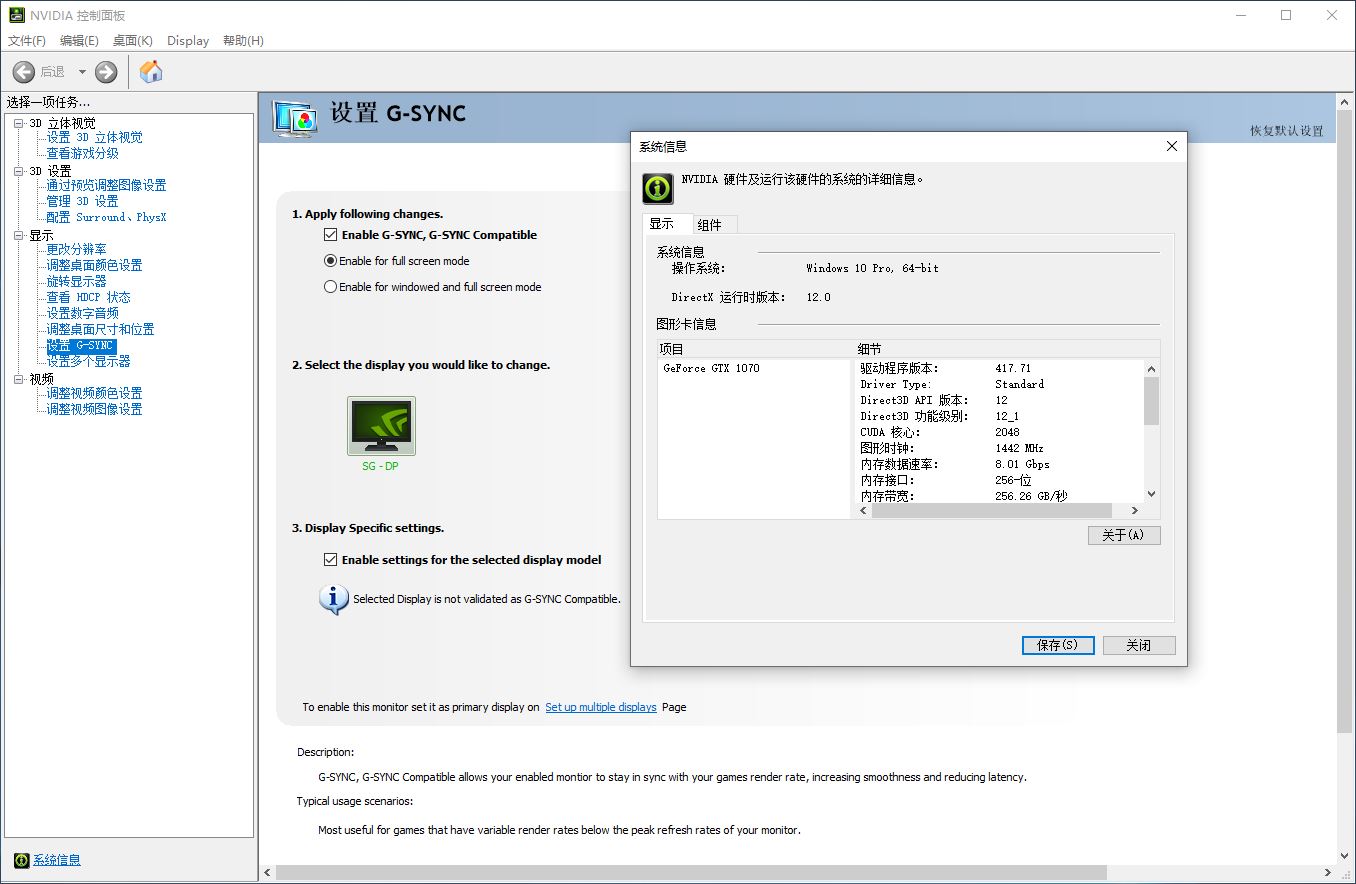Open 通过预览调整图像设置 tree item
Image resolution: width=1356 pixels, height=884 pixels.
click(x=106, y=186)
